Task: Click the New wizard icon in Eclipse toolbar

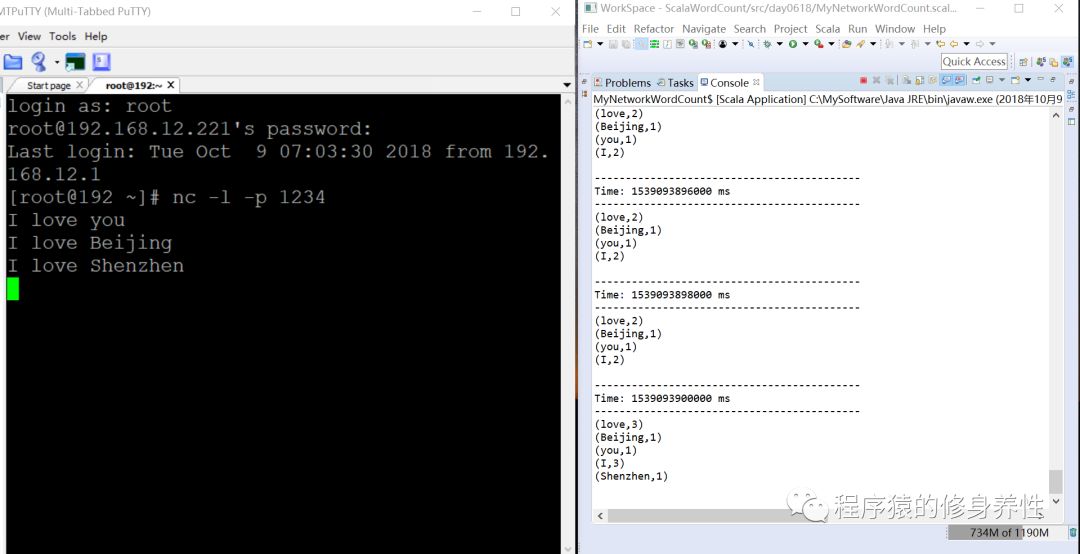Action: [x=588, y=43]
